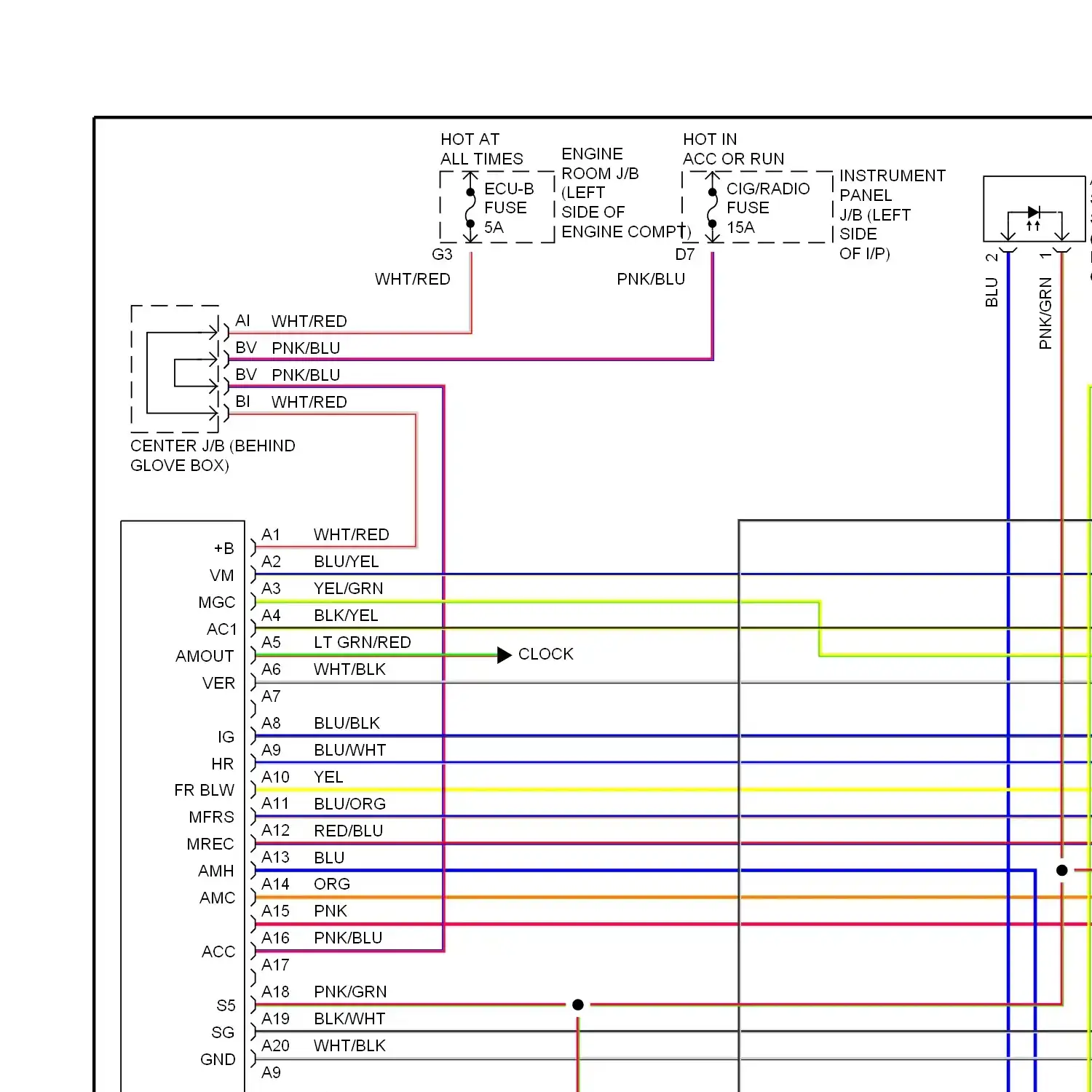Click the HR terminal name

(x=223, y=764)
